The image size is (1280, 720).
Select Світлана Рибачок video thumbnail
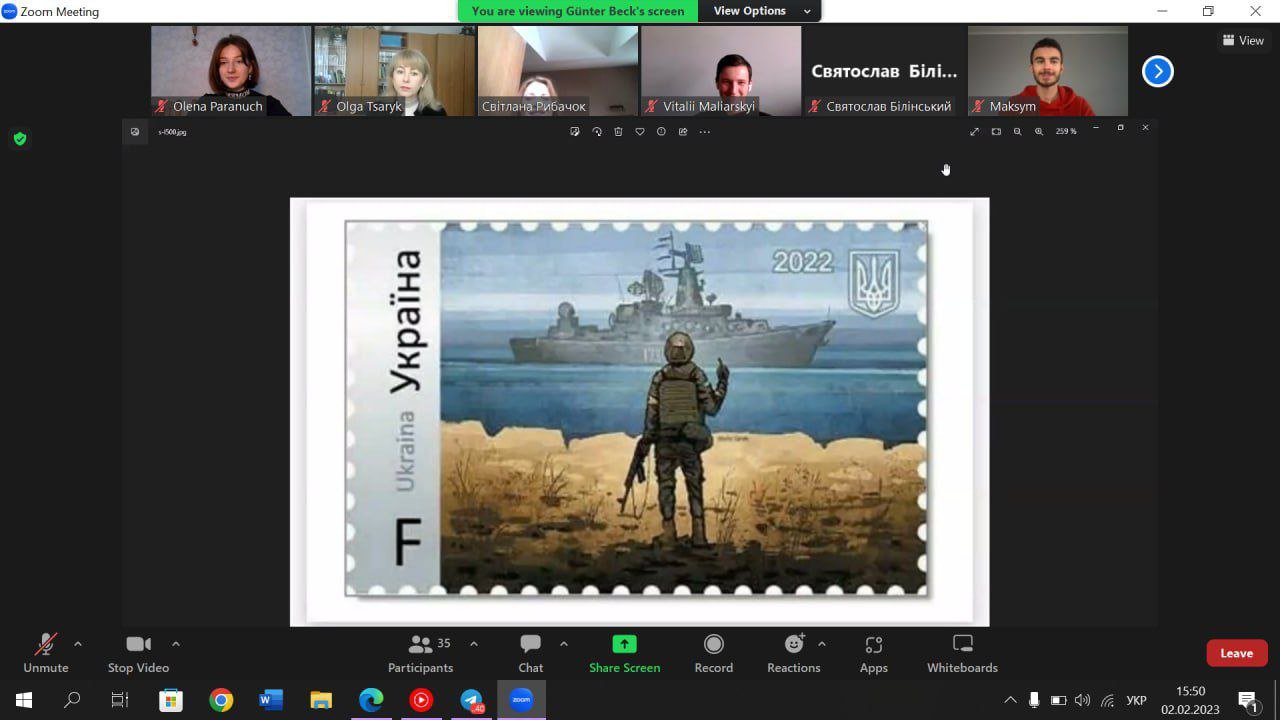coord(558,71)
